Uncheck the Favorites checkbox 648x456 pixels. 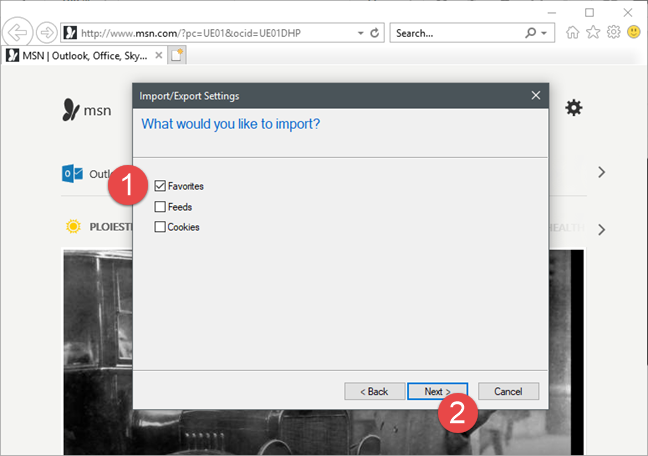click(x=160, y=186)
